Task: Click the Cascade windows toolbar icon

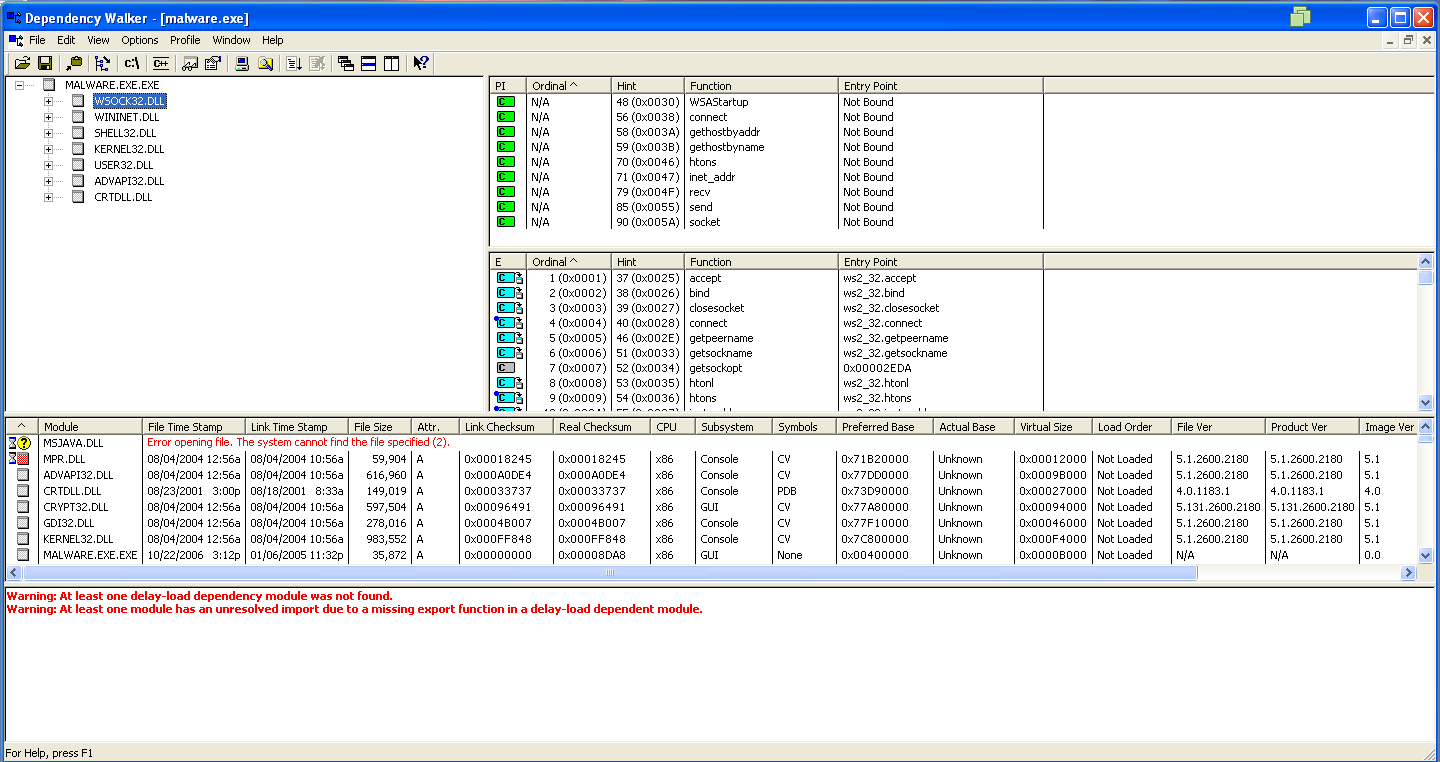Action: point(346,63)
